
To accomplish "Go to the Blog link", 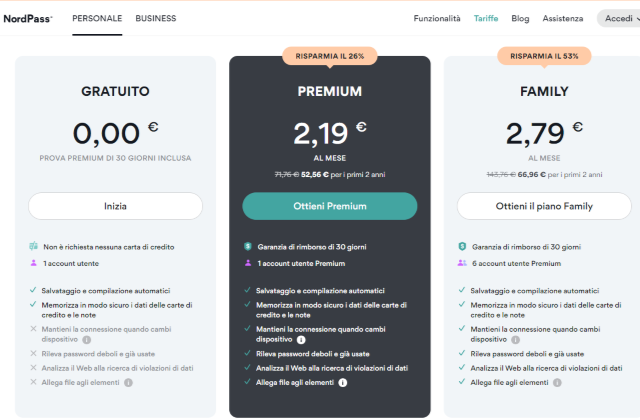I will (x=520, y=18).
